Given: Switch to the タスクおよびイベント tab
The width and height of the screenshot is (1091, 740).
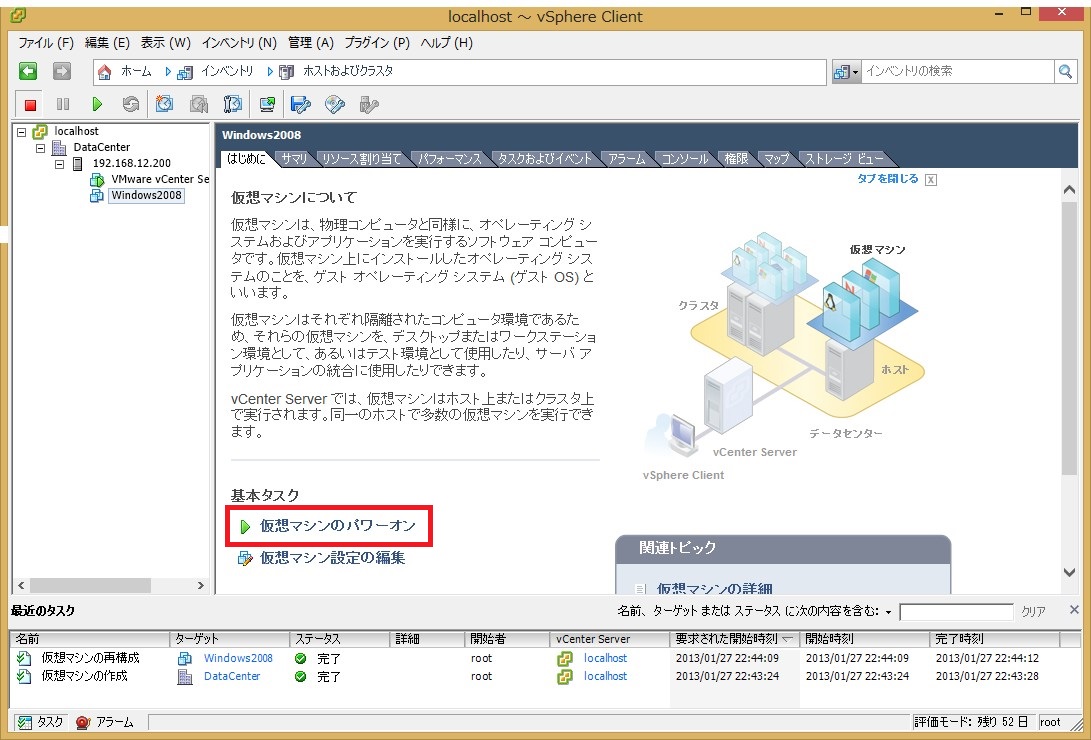Looking at the screenshot, I should 545,159.
